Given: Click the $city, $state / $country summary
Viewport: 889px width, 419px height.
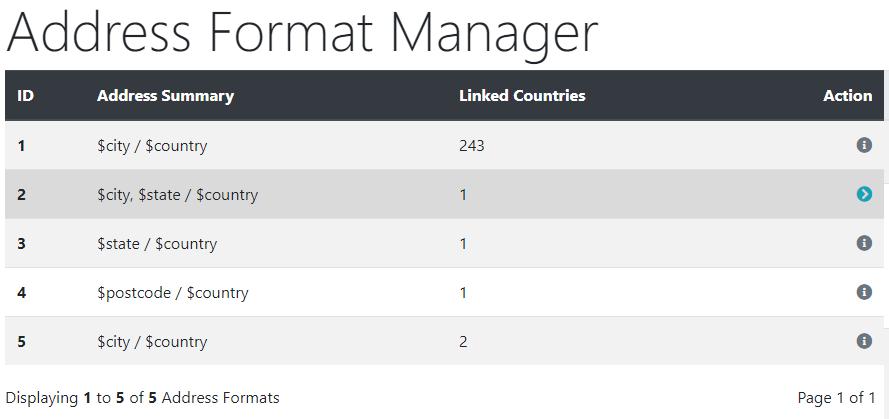Looking at the screenshot, I should point(177,195).
